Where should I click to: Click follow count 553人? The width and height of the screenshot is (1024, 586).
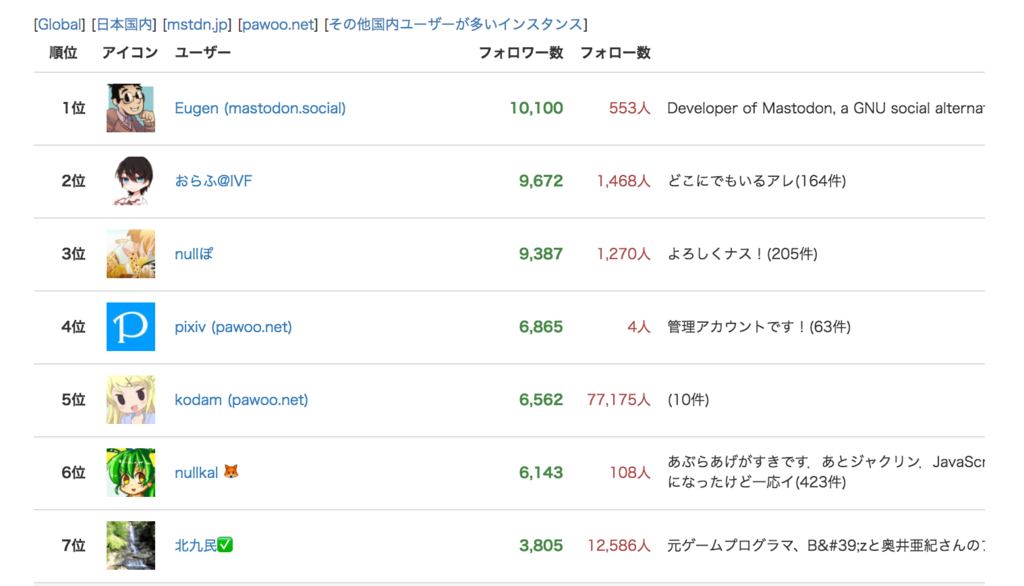[630, 108]
